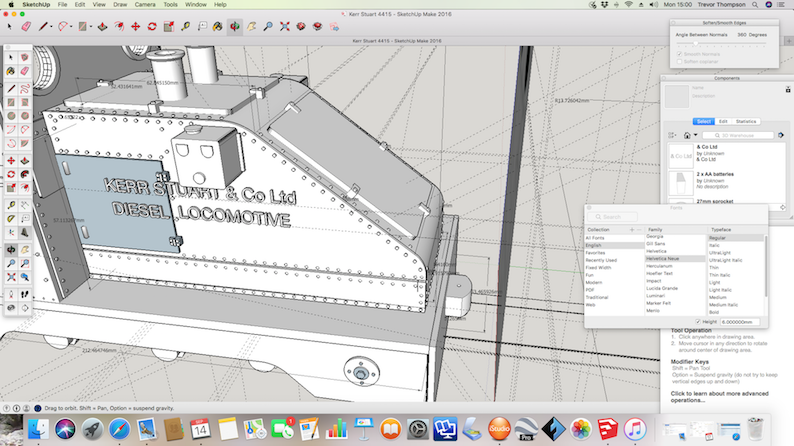Screen dimensions: 794x446
Task: Adjust the Angle Between Normals slider
Action: (695, 44)
